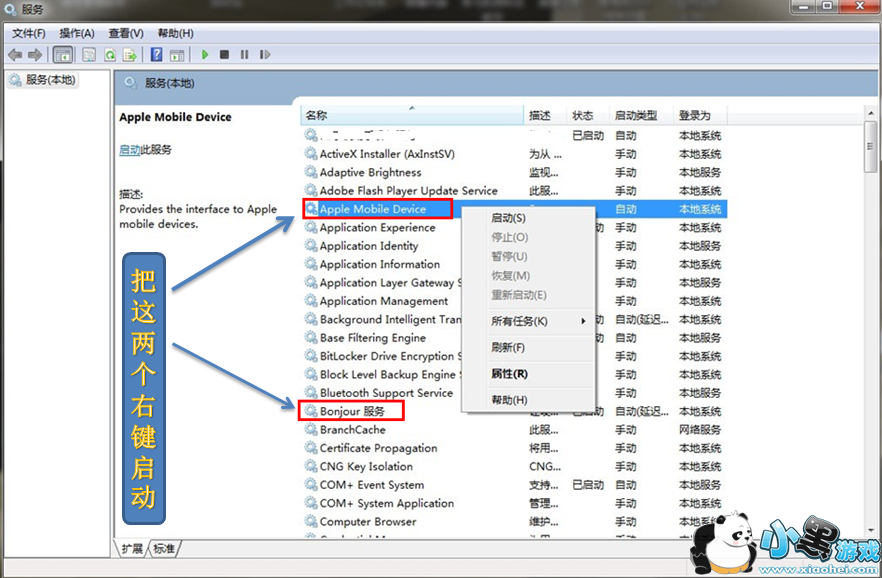Toggle the show/hide console tree icon

tap(62, 55)
